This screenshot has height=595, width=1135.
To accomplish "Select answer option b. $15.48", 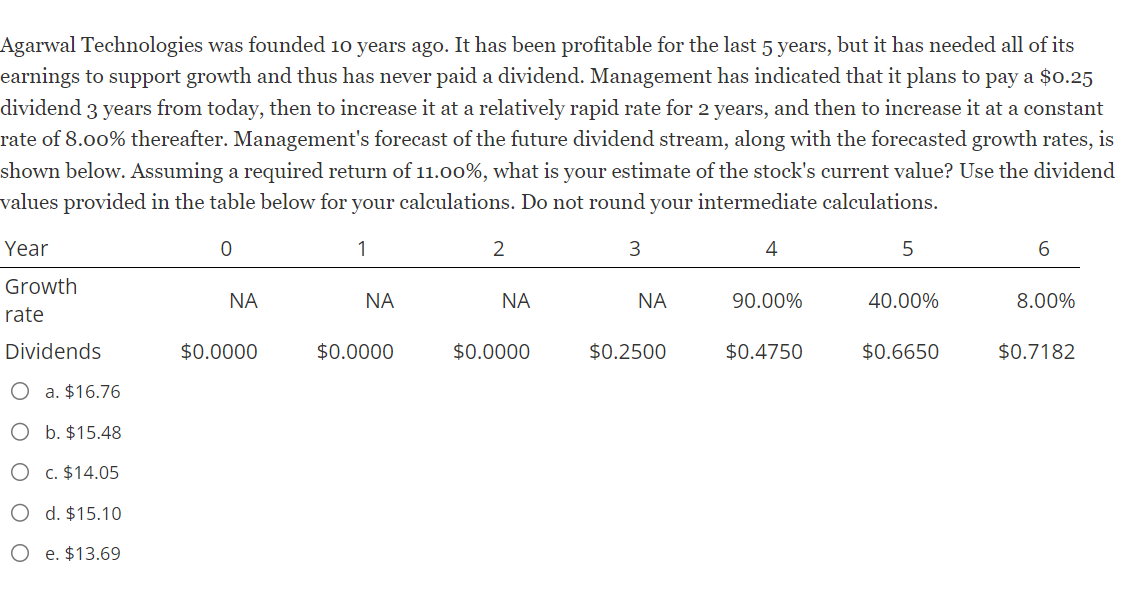I will click(19, 432).
